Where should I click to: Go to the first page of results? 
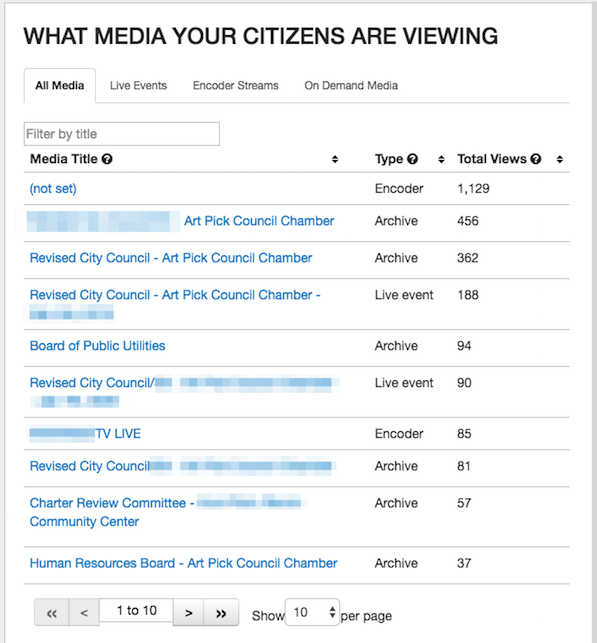[52, 613]
